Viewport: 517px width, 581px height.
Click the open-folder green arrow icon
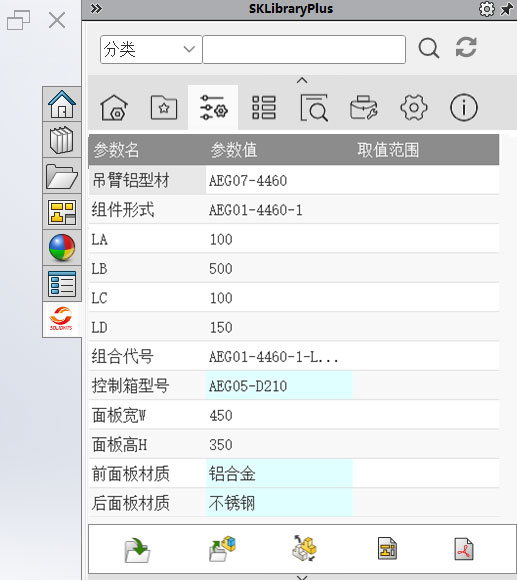(x=137, y=550)
